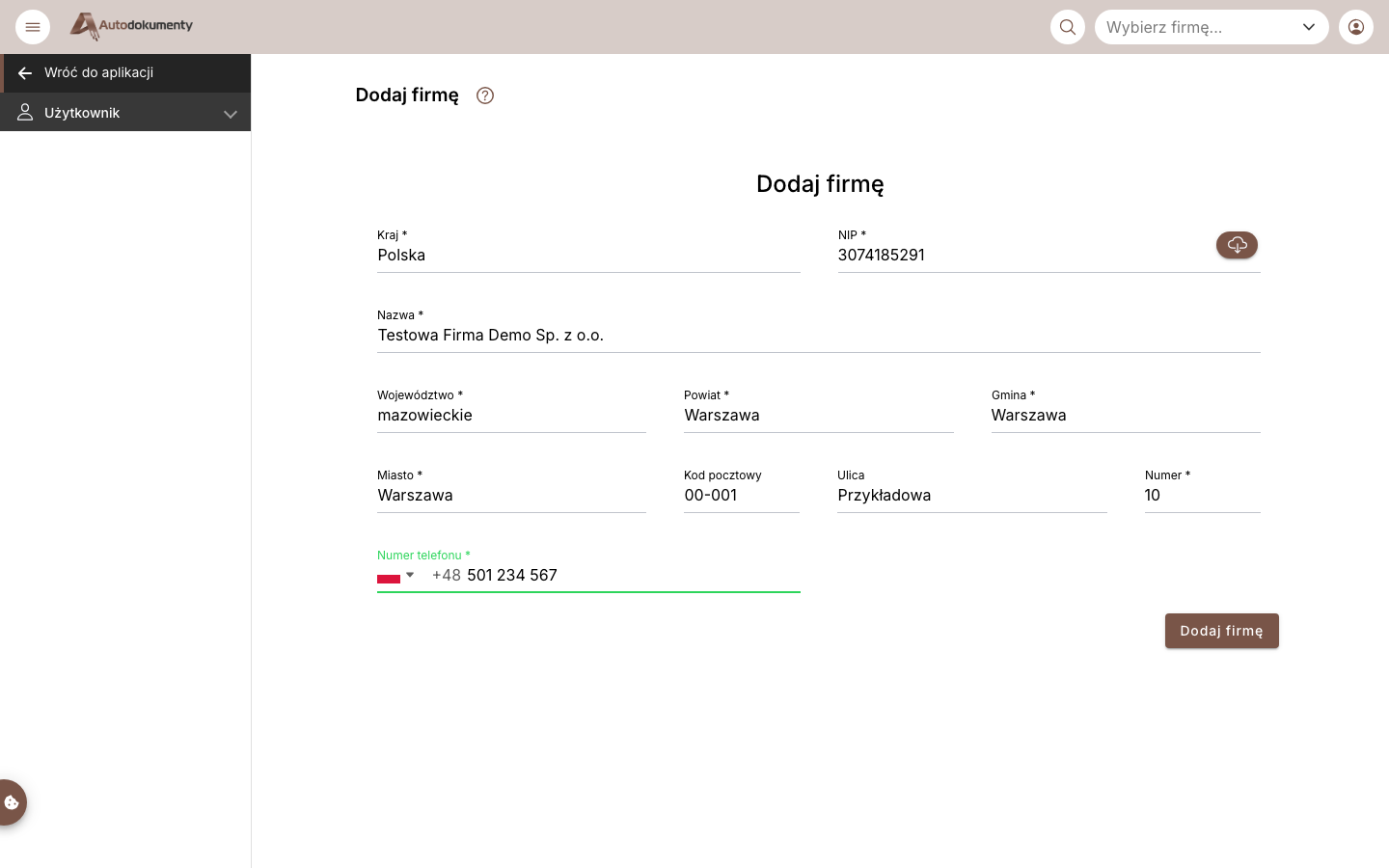This screenshot has height=868, width=1389.
Task: Open the Wybierz firmę dropdown
Action: pos(1212,27)
